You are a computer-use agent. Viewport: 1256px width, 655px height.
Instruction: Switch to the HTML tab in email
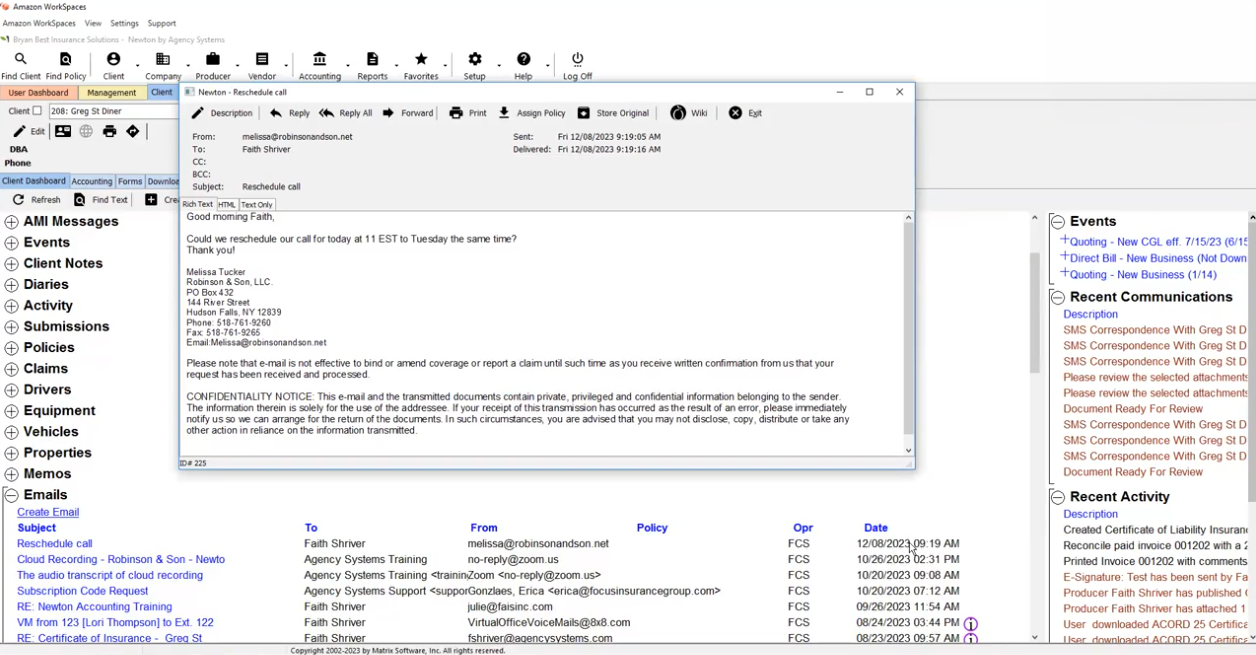227,205
